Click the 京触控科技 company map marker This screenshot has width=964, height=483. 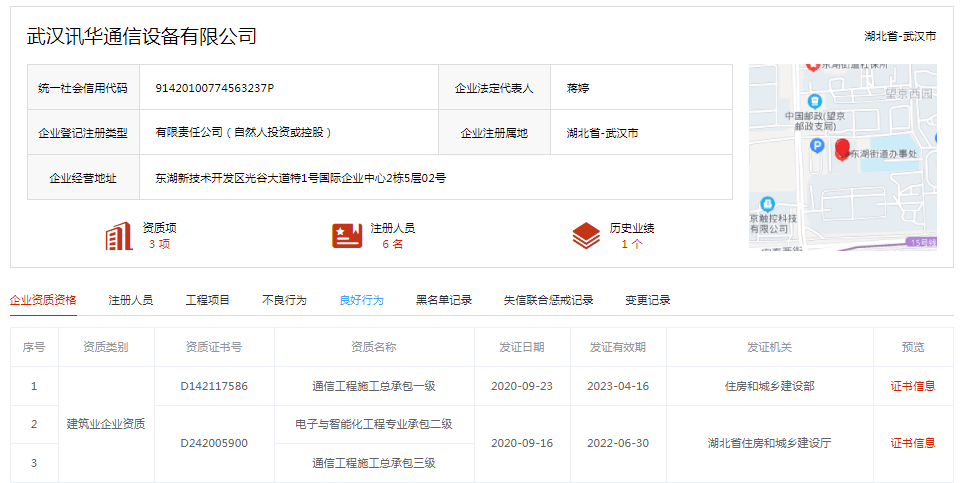(768, 203)
